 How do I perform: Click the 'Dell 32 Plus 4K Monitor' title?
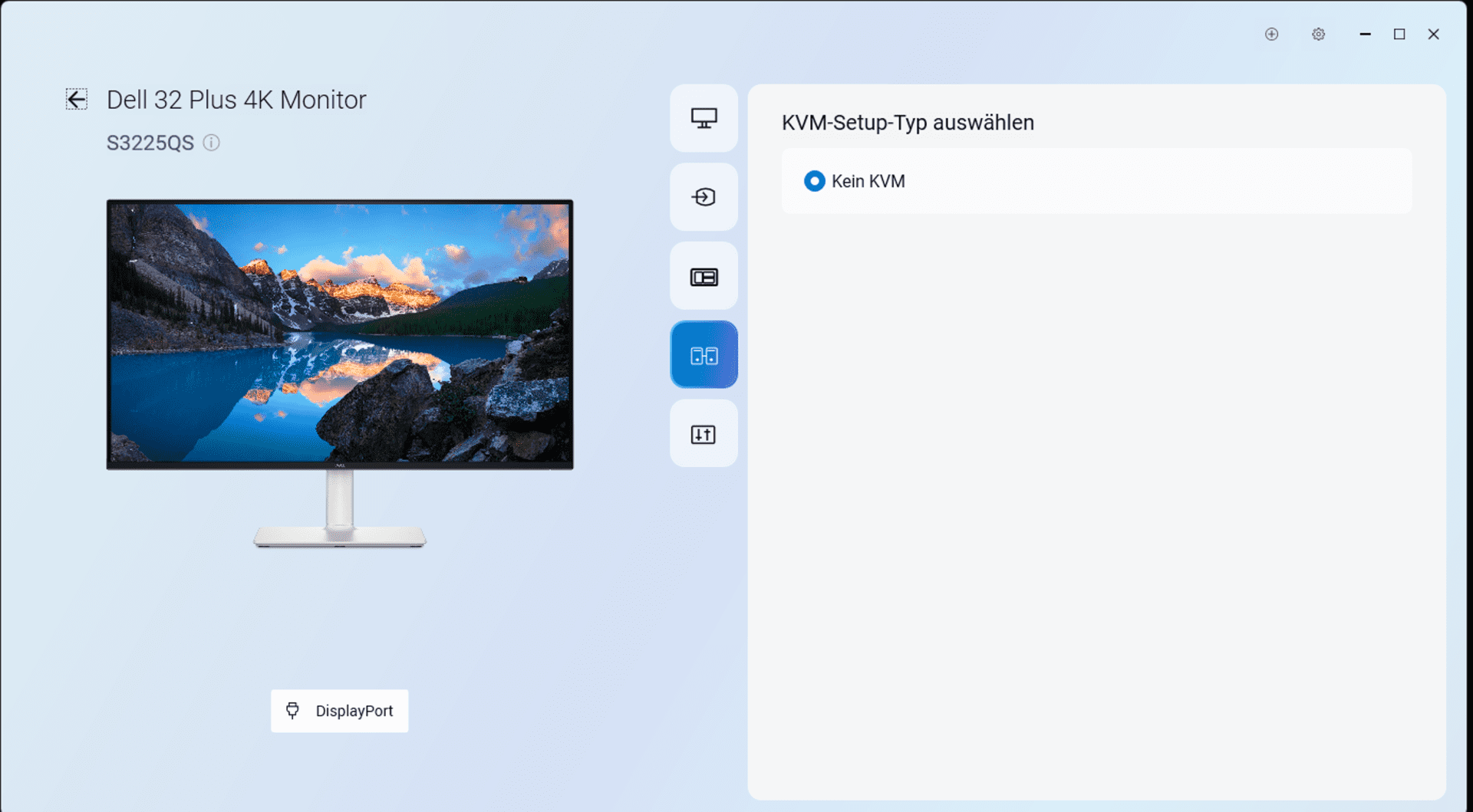[x=236, y=100]
